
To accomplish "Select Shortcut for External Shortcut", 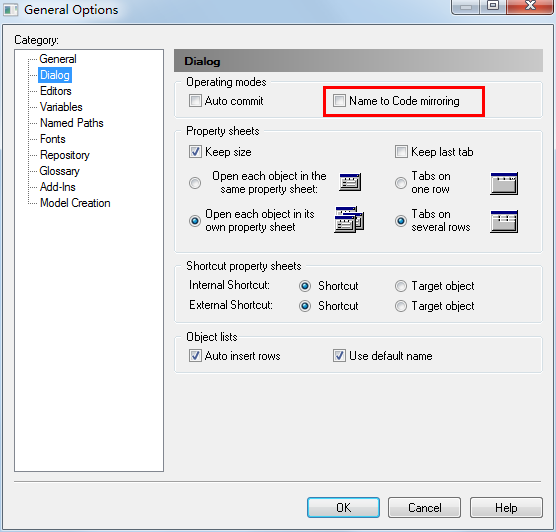I will [x=305, y=306].
